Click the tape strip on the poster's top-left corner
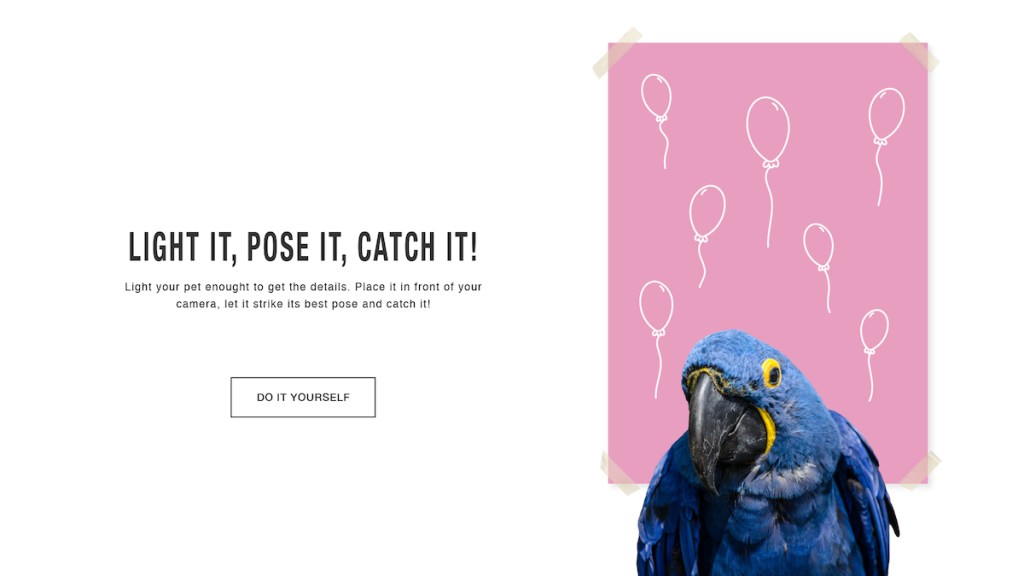 [x=617, y=53]
